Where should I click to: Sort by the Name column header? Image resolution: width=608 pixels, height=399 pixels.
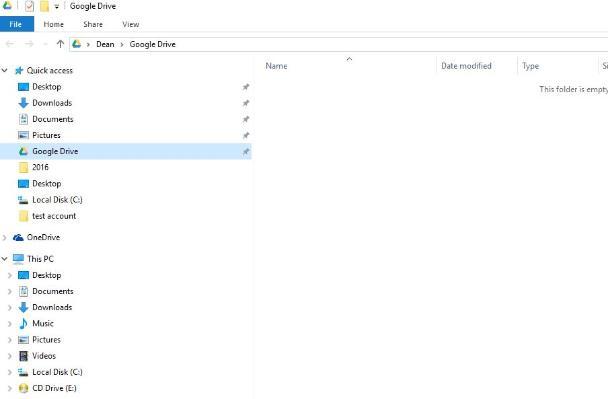click(276, 66)
